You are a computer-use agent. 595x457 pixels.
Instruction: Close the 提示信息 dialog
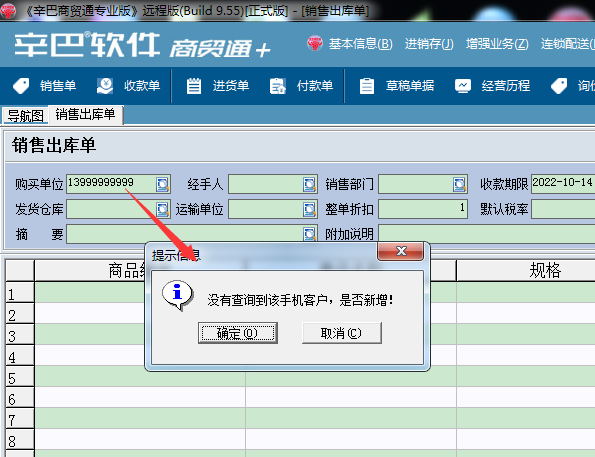tap(401, 251)
